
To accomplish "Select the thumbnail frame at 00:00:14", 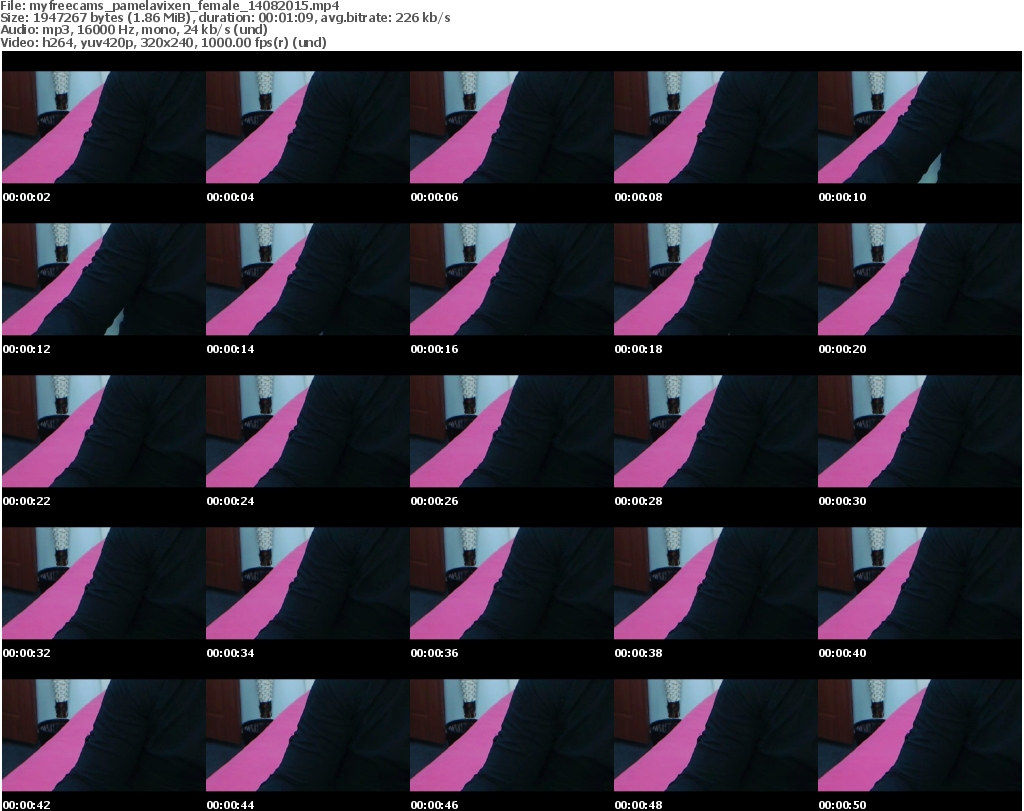I will (x=307, y=279).
